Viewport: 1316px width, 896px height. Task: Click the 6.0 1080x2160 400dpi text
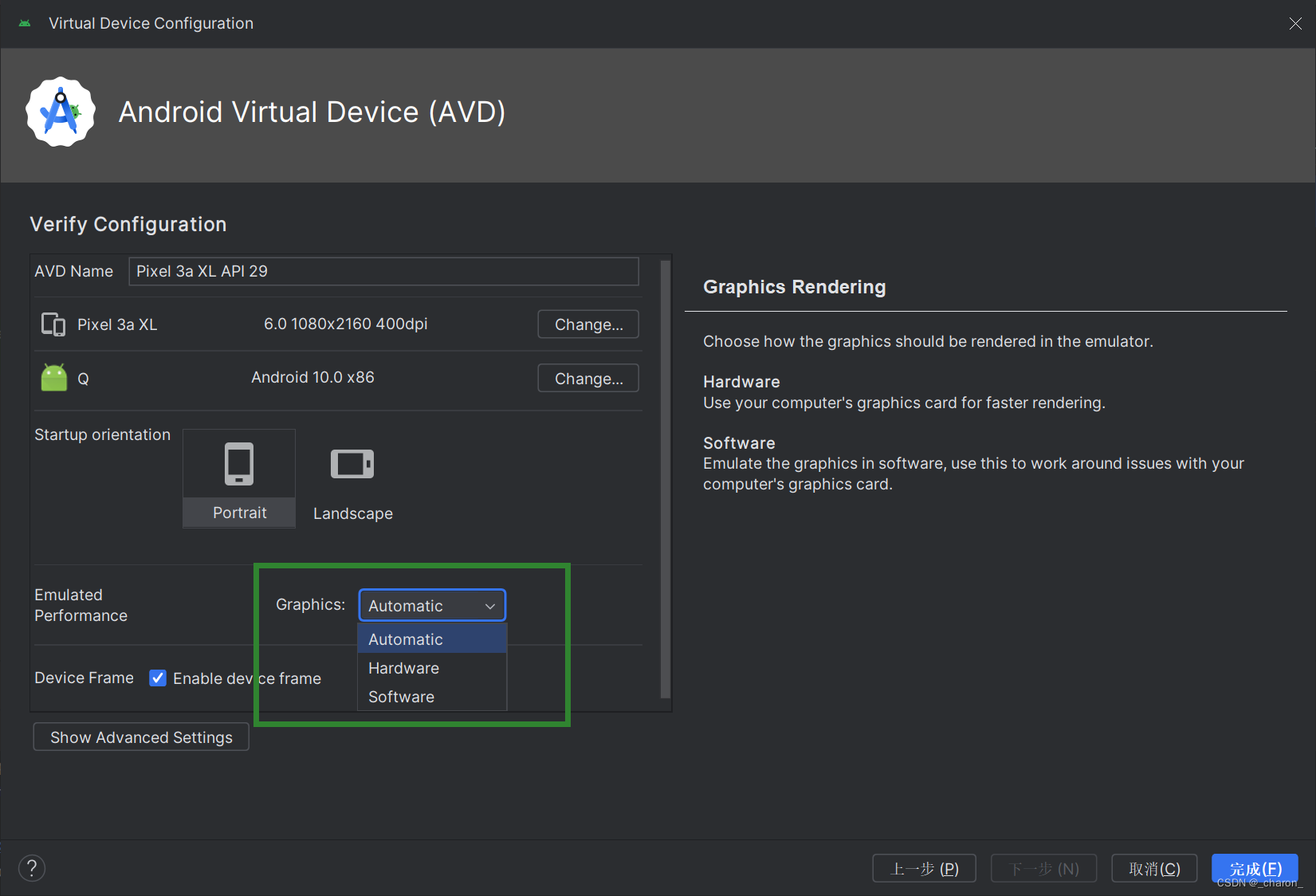(x=346, y=324)
